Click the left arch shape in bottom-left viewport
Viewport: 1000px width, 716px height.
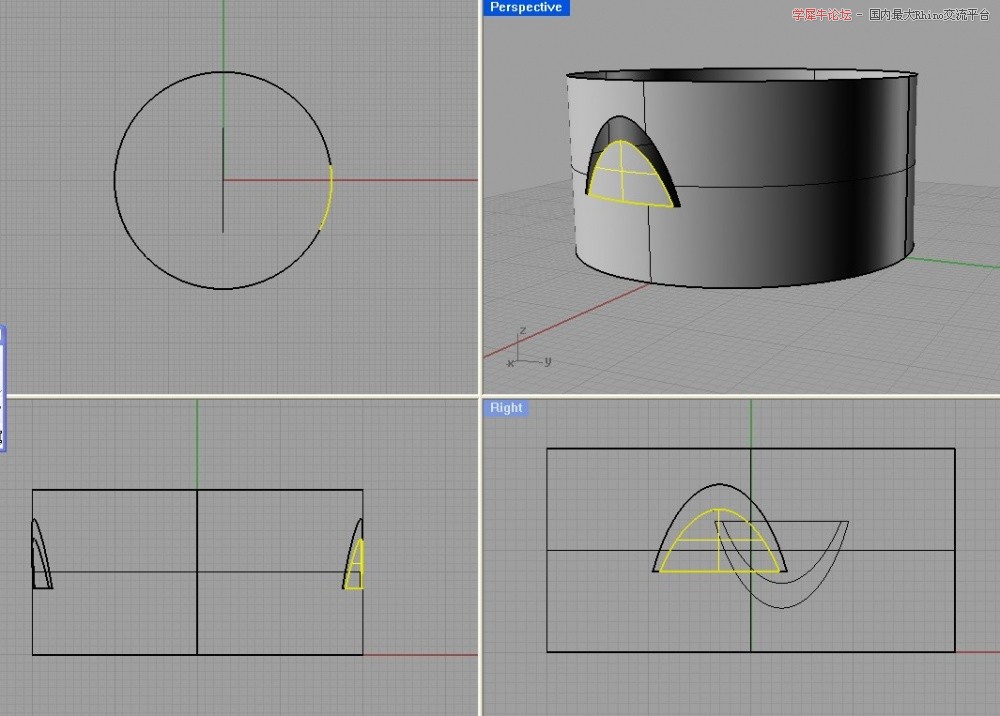pos(41,553)
